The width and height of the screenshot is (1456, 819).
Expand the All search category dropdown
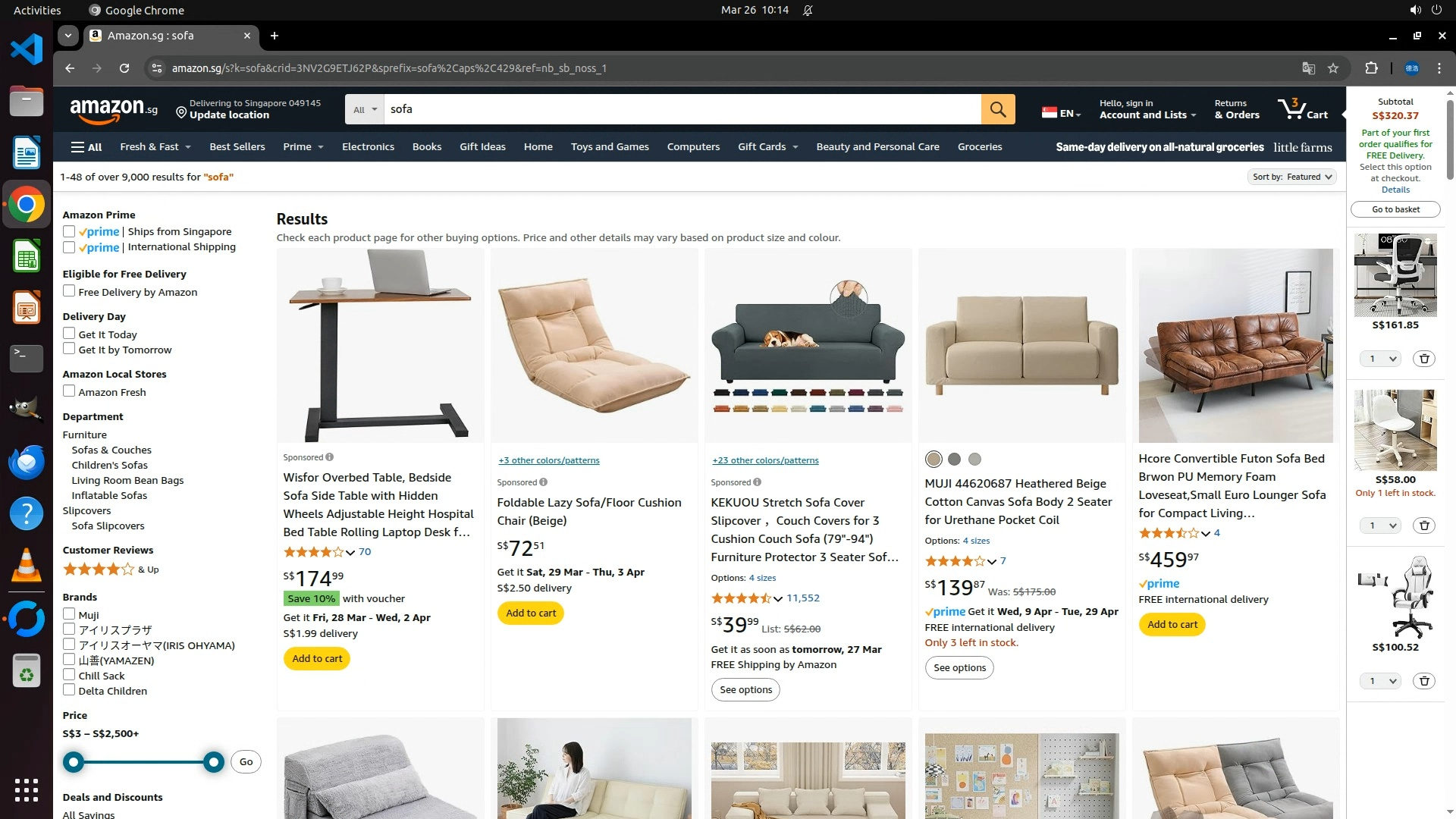tap(365, 109)
